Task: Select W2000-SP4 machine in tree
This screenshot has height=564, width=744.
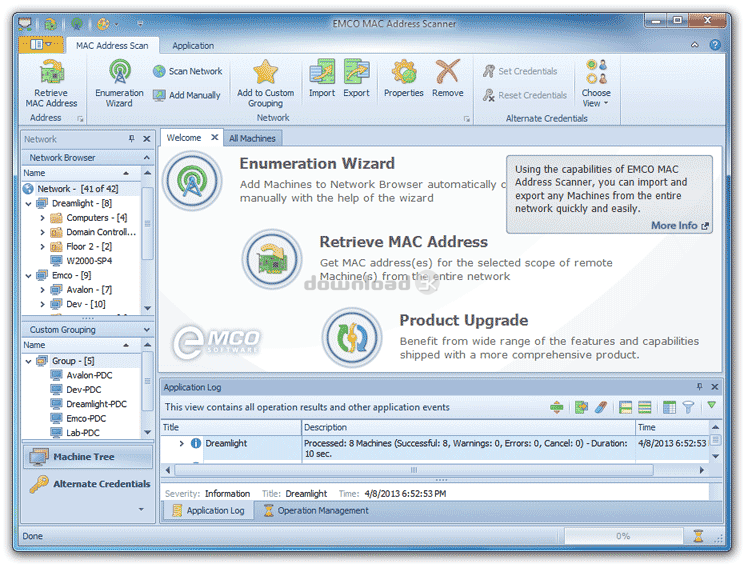Action: pyautogui.click(x=89, y=261)
